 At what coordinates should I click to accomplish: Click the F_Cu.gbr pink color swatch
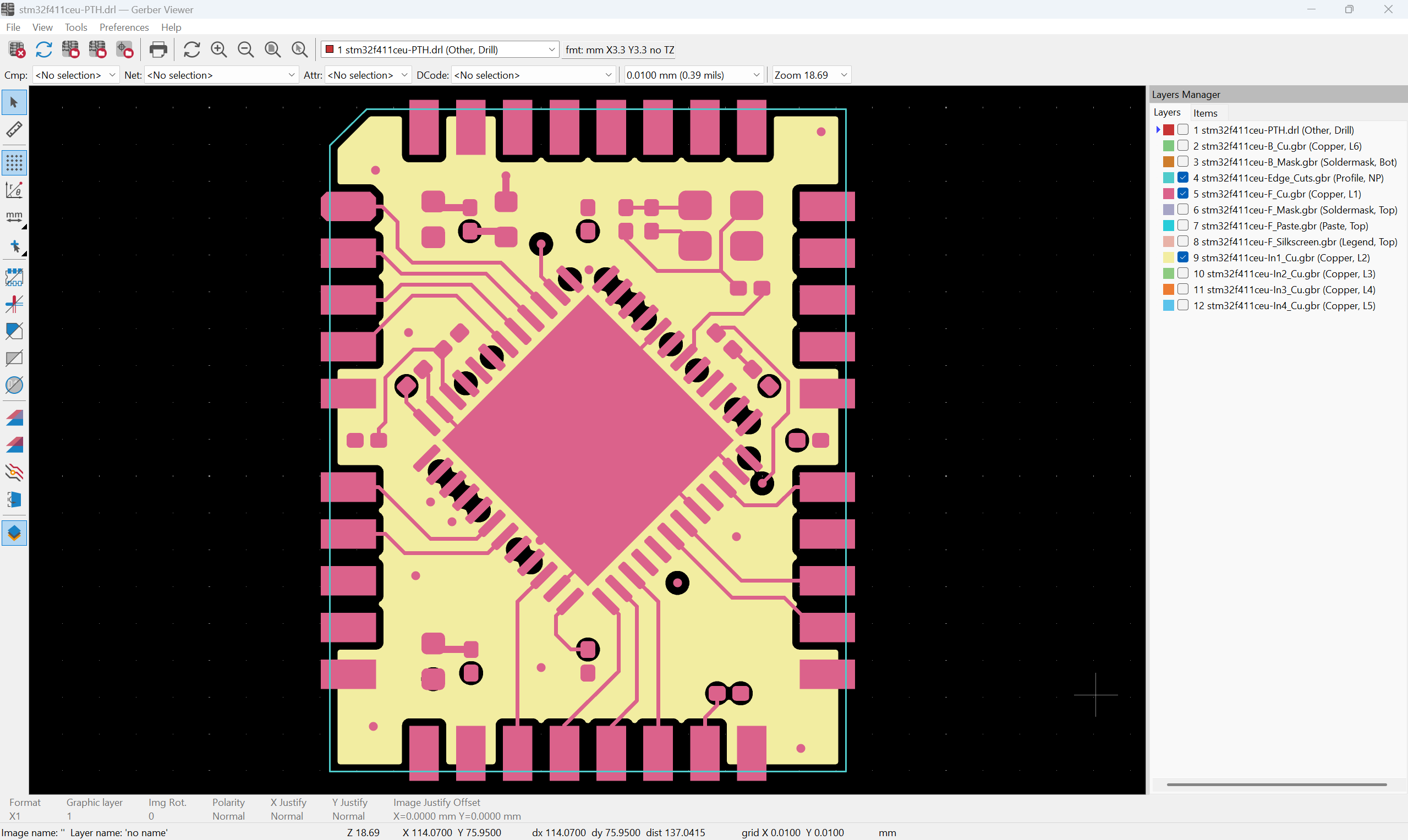tap(1169, 194)
